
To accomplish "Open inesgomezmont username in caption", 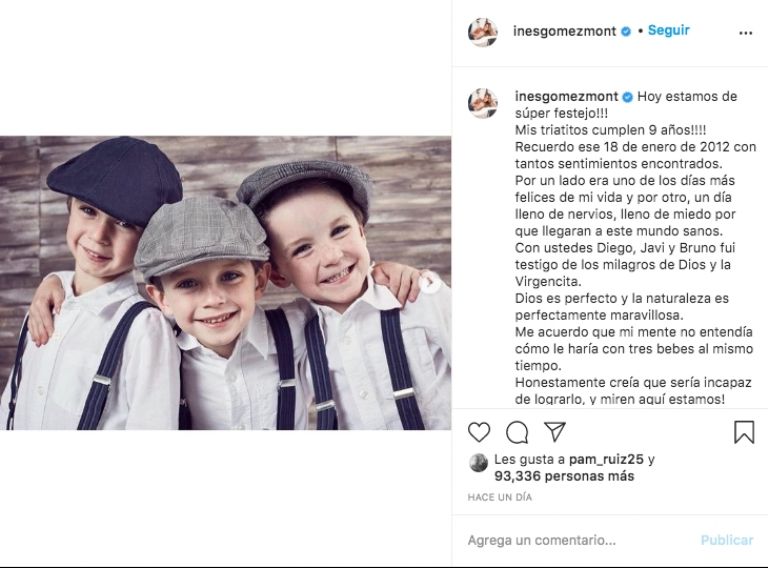I will coord(567,96).
